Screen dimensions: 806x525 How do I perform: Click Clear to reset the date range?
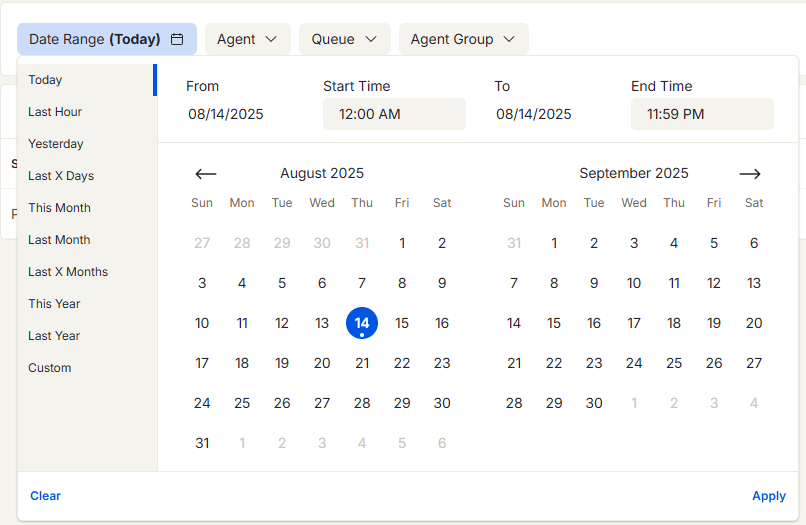click(45, 496)
